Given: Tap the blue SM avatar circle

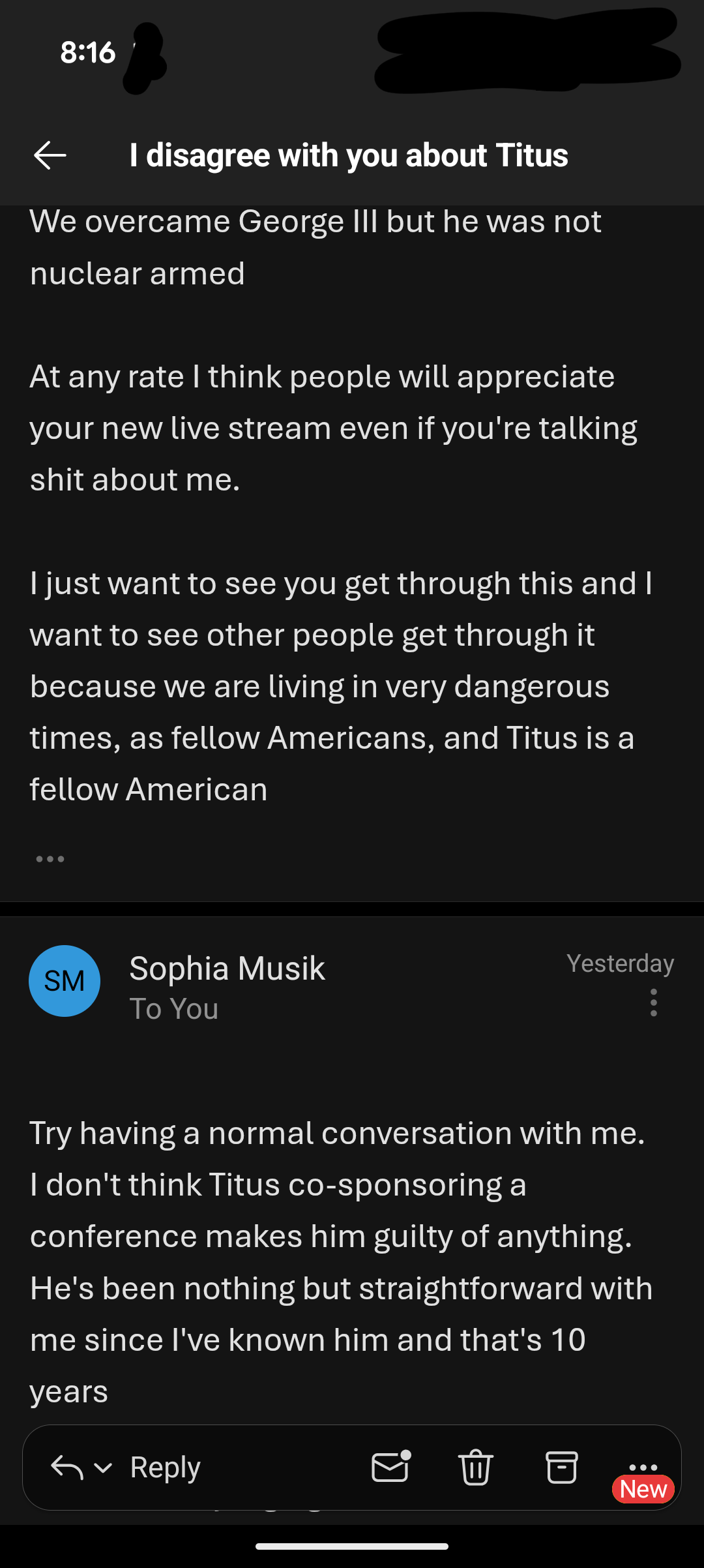Looking at the screenshot, I should click(65, 981).
